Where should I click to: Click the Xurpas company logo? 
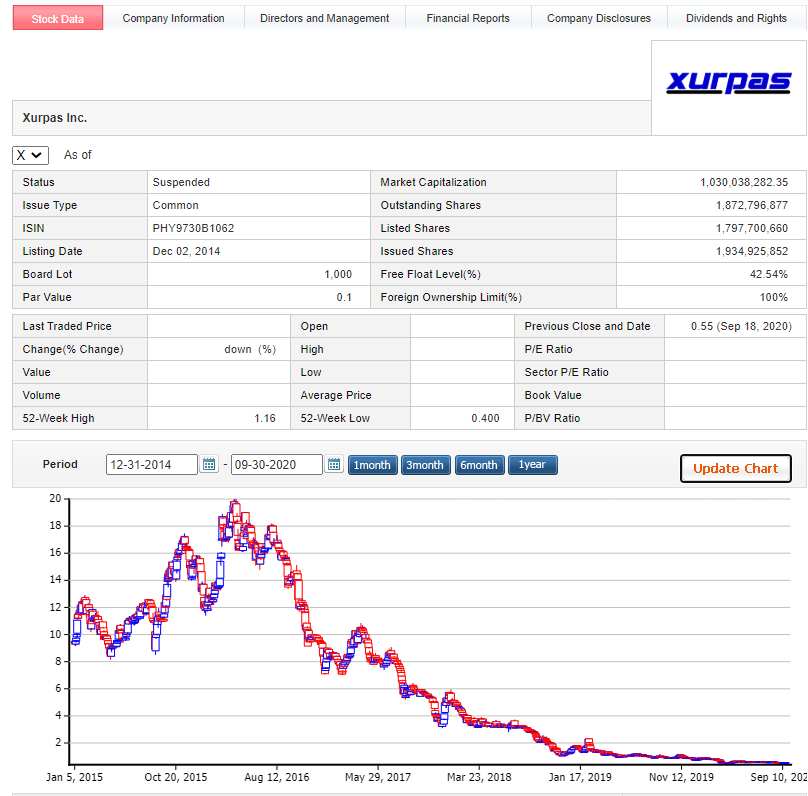728,82
